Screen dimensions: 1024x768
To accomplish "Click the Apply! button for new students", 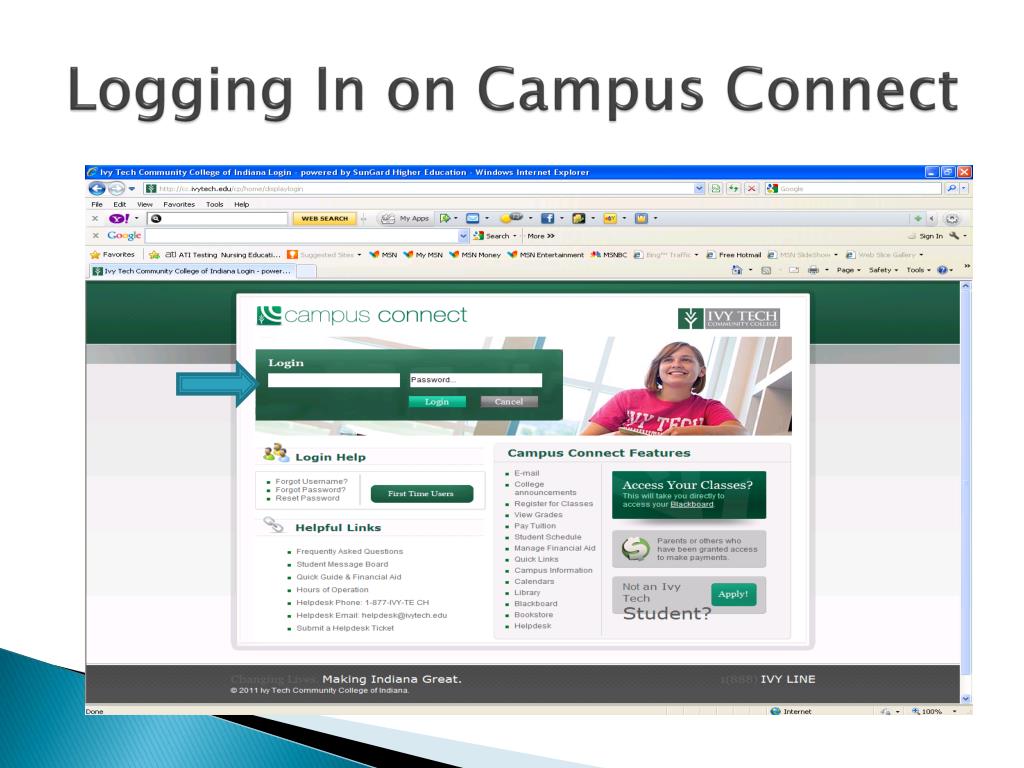I will 733,595.
